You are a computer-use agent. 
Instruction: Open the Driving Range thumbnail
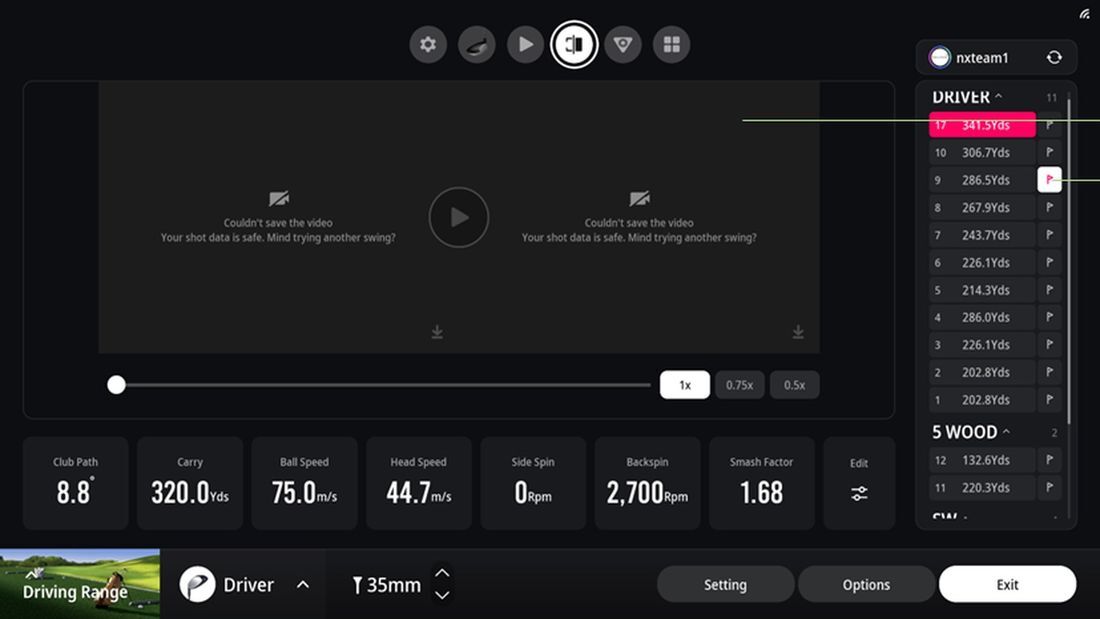point(80,584)
